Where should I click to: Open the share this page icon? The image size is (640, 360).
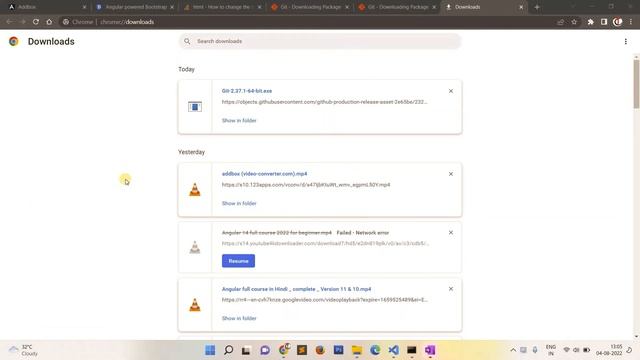tap(560, 22)
